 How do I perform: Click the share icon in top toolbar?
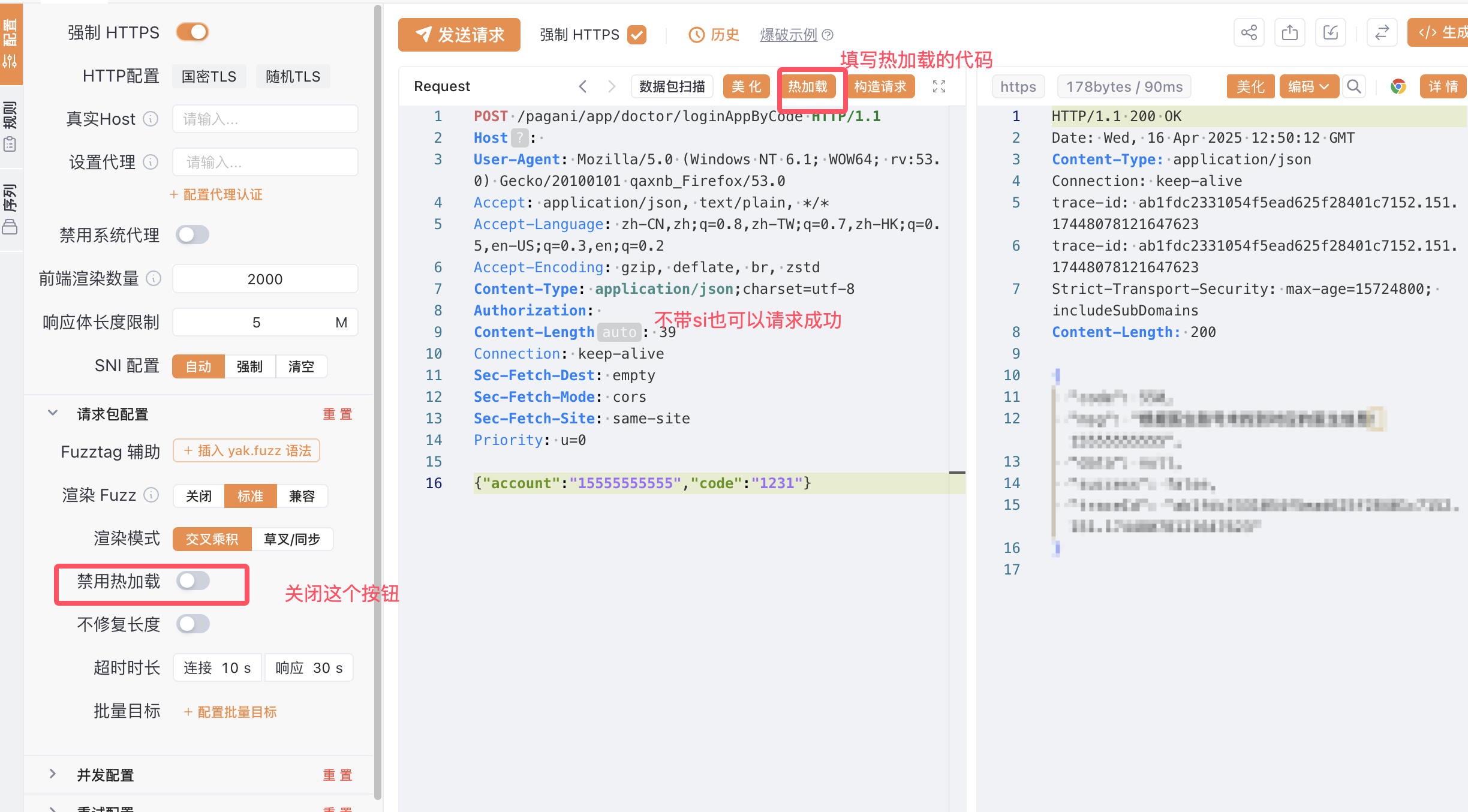[x=1249, y=33]
